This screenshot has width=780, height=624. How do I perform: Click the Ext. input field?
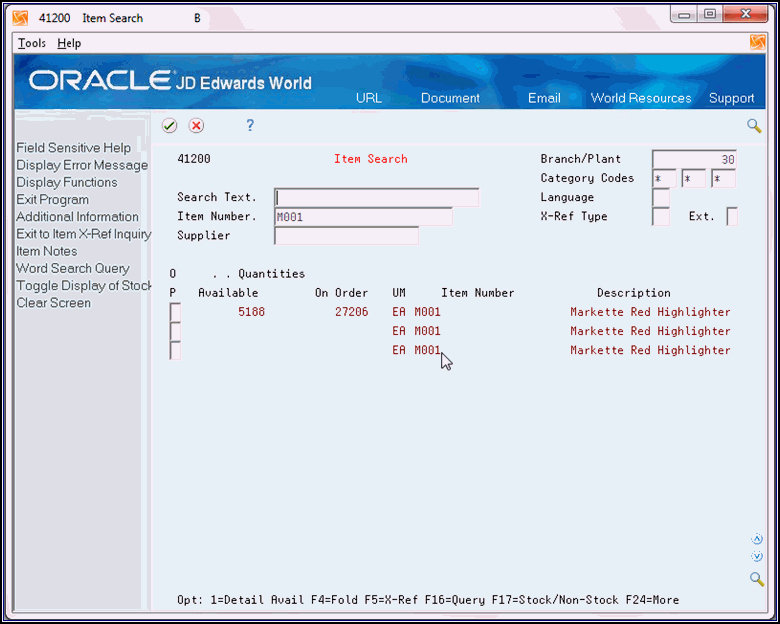[732, 216]
